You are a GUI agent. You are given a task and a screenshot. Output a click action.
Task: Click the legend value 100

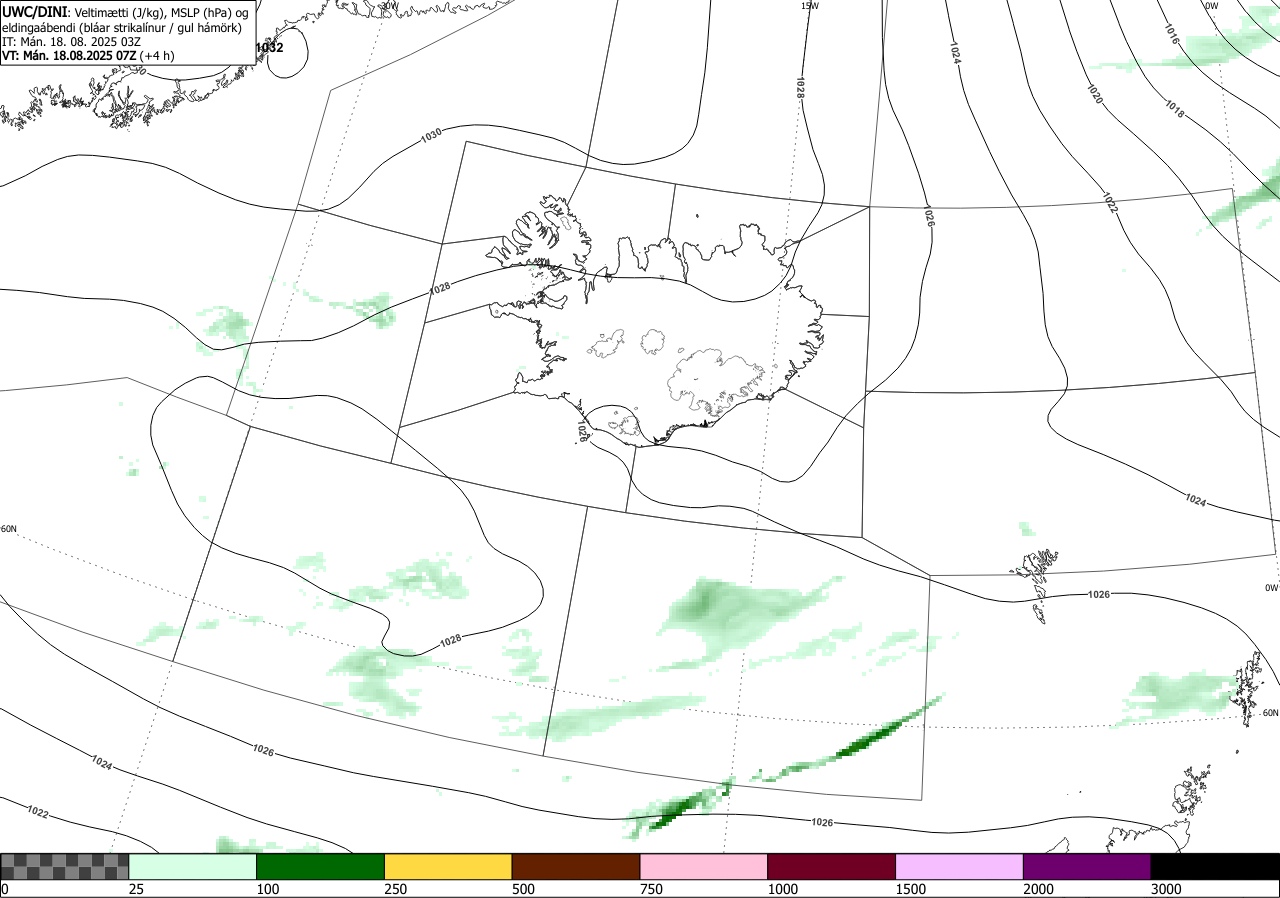pos(269,889)
